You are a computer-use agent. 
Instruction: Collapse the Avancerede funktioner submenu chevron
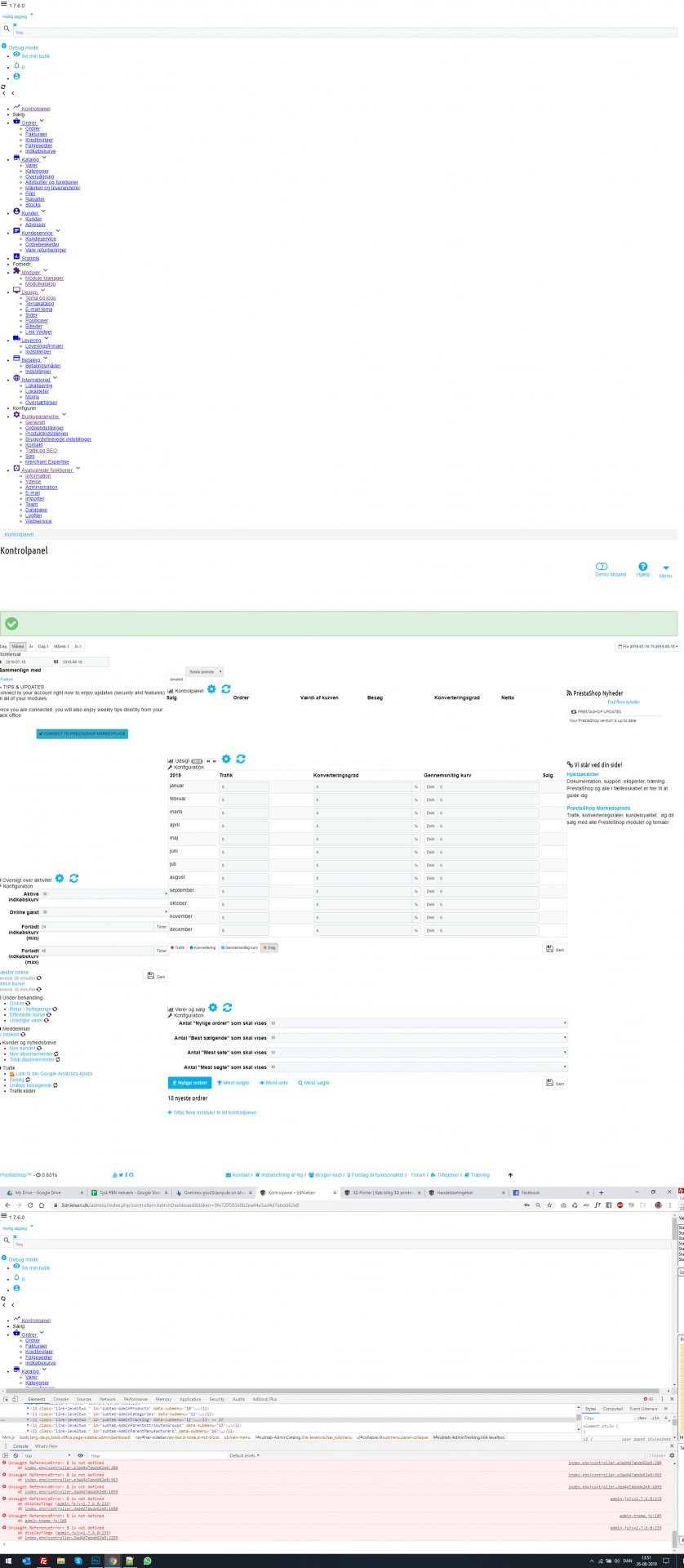(78, 469)
